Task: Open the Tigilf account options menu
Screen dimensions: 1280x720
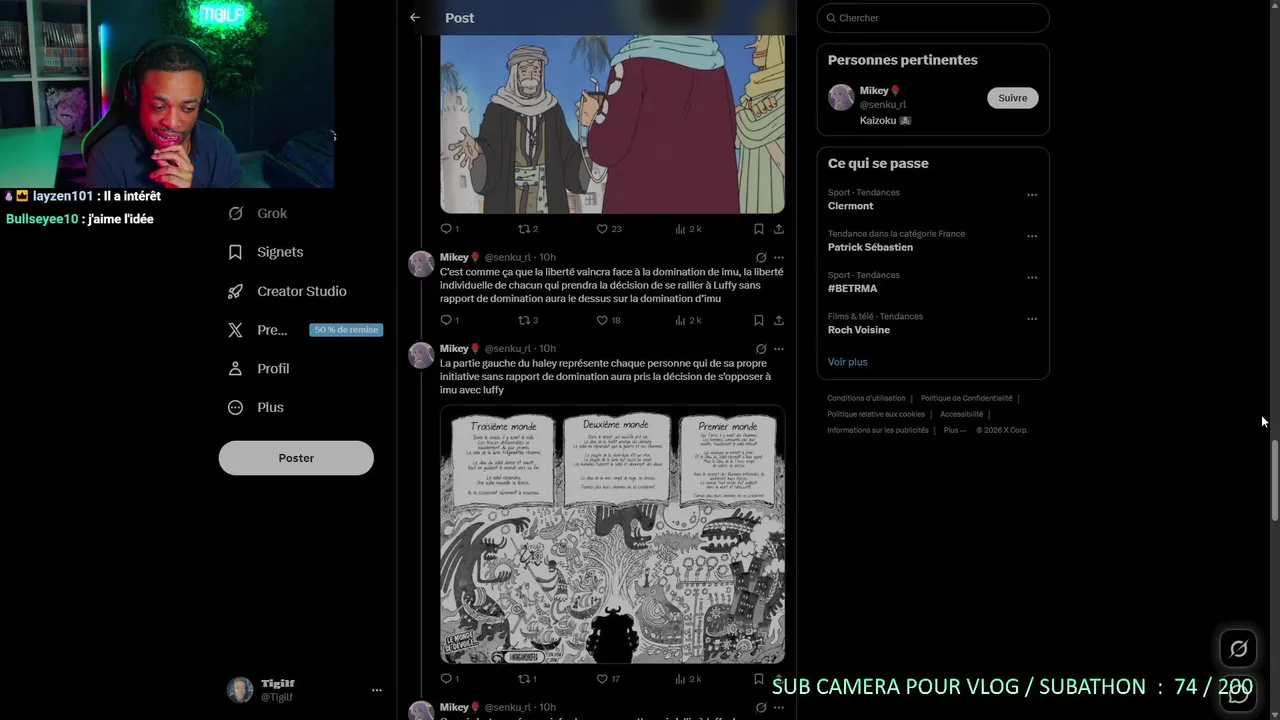Action: tap(377, 690)
